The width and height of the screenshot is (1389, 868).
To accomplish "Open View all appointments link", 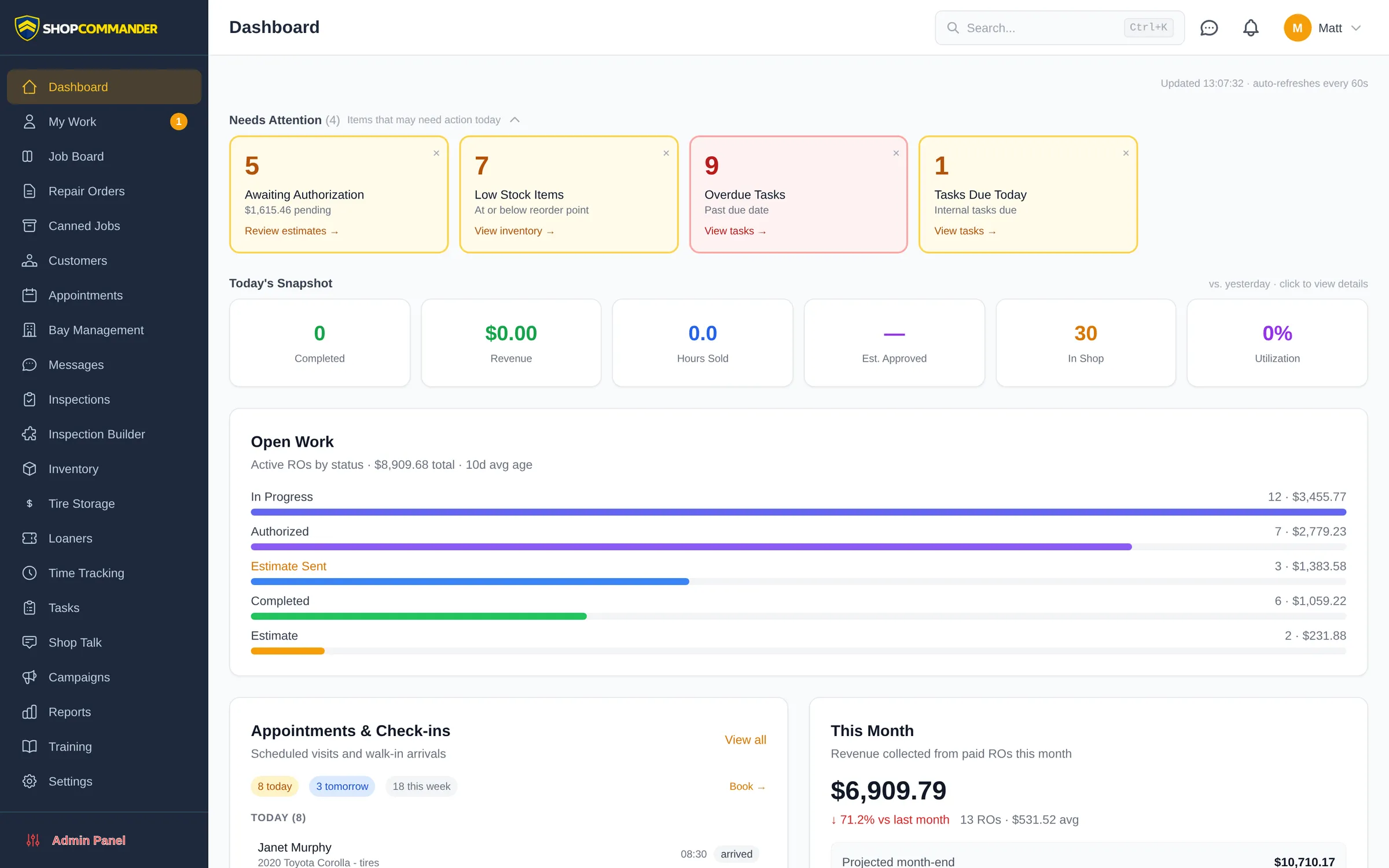I will coord(745,740).
